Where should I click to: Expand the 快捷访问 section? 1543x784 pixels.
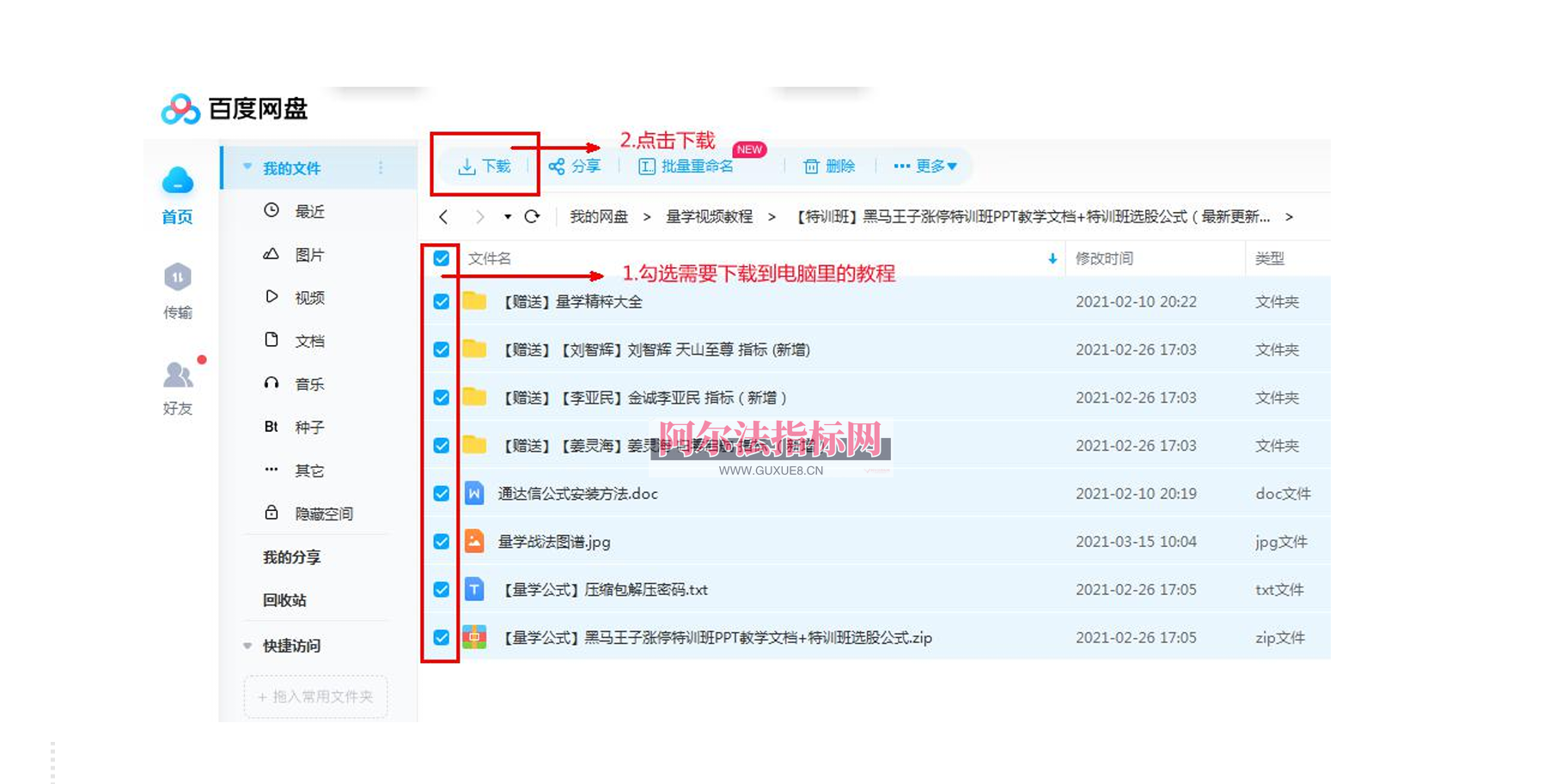pyautogui.click(x=247, y=646)
